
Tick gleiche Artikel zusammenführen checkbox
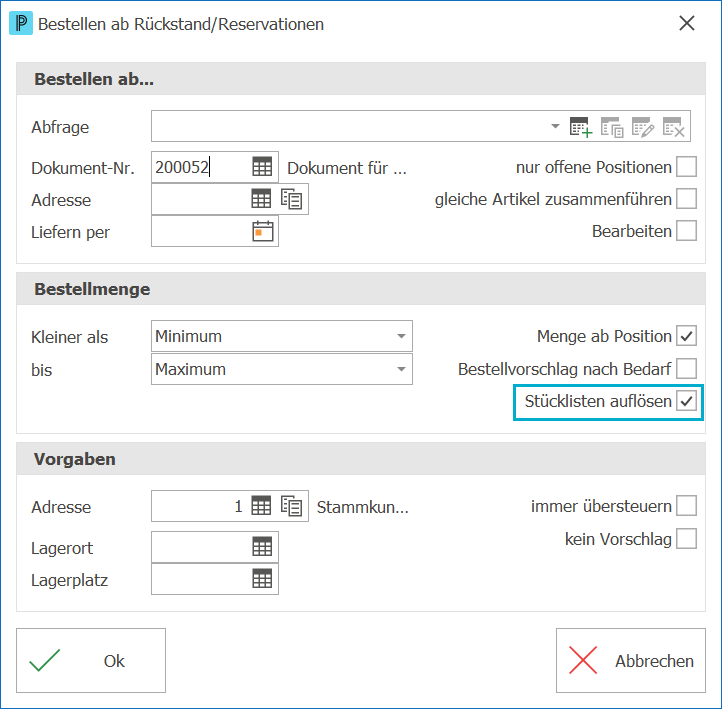click(686, 199)
